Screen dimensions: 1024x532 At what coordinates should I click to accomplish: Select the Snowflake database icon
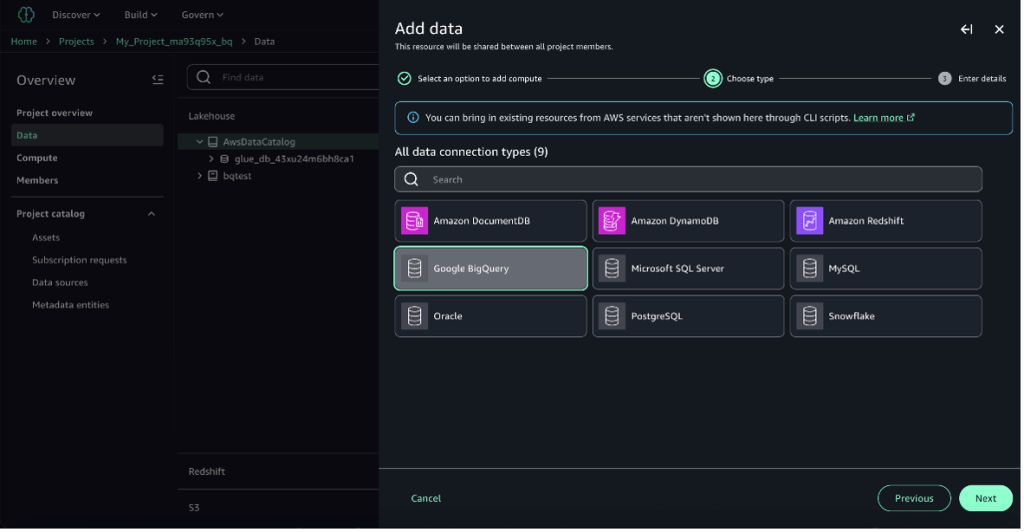pyautogui.click(x=809, y=316)
